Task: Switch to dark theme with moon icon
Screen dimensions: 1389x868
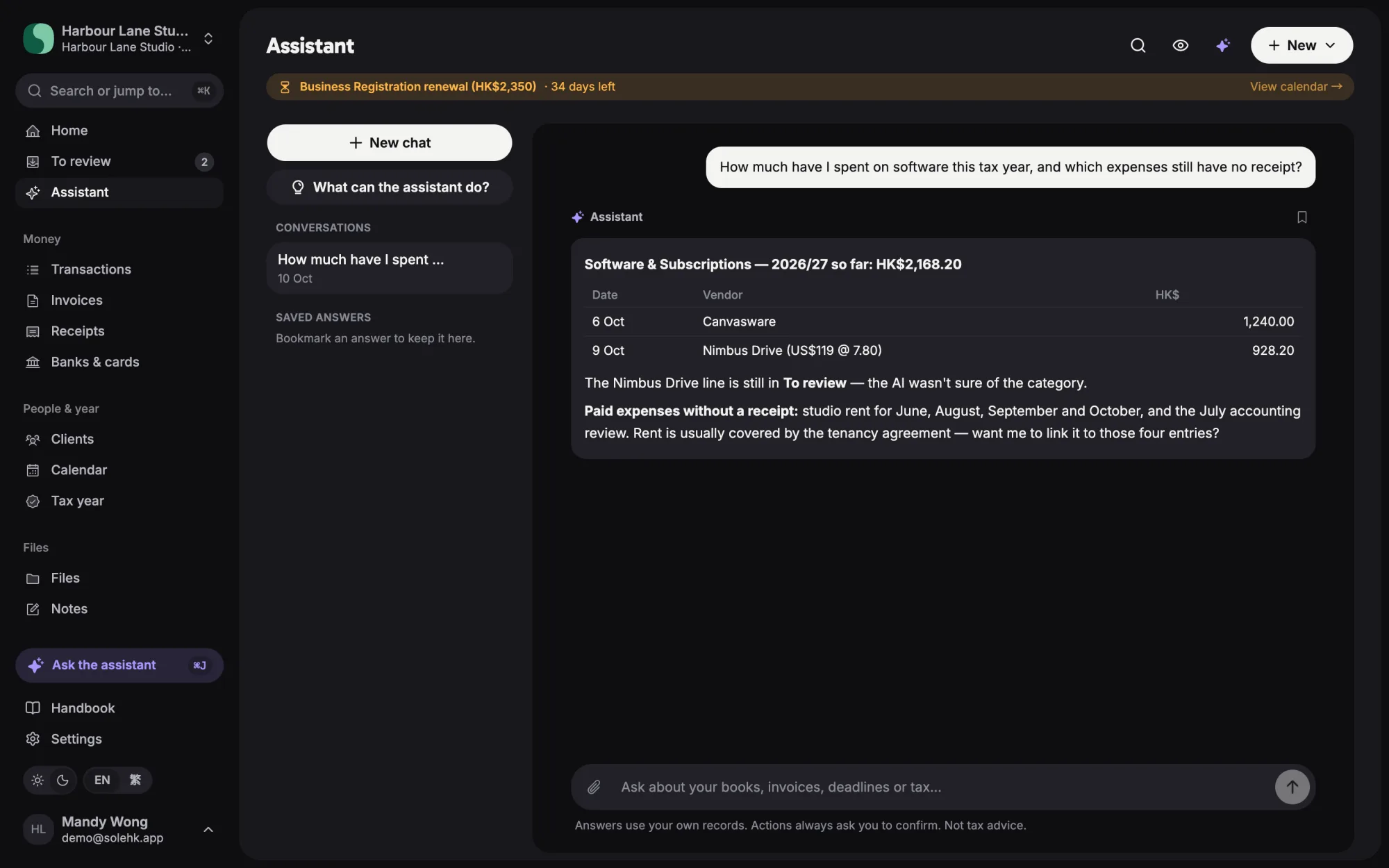Action: point(63,780)
